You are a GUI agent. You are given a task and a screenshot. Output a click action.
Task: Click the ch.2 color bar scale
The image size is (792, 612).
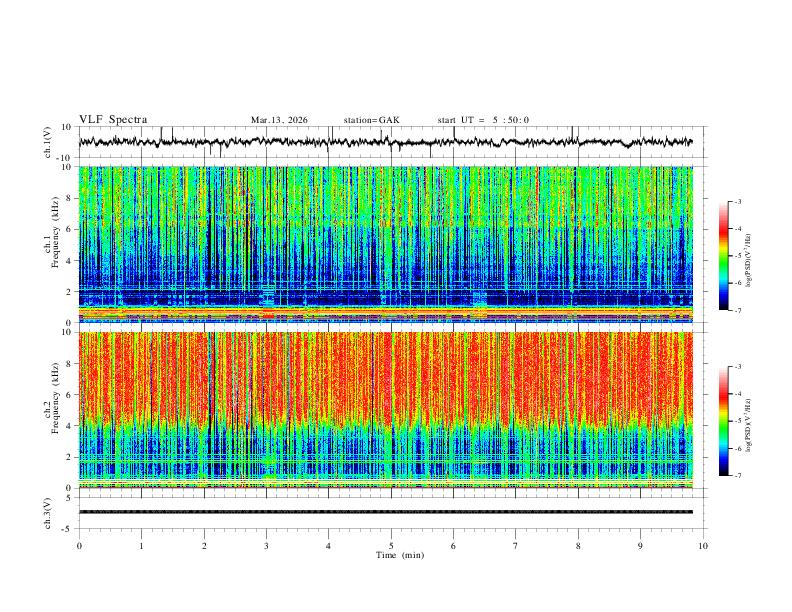click(x=723, y=421)
